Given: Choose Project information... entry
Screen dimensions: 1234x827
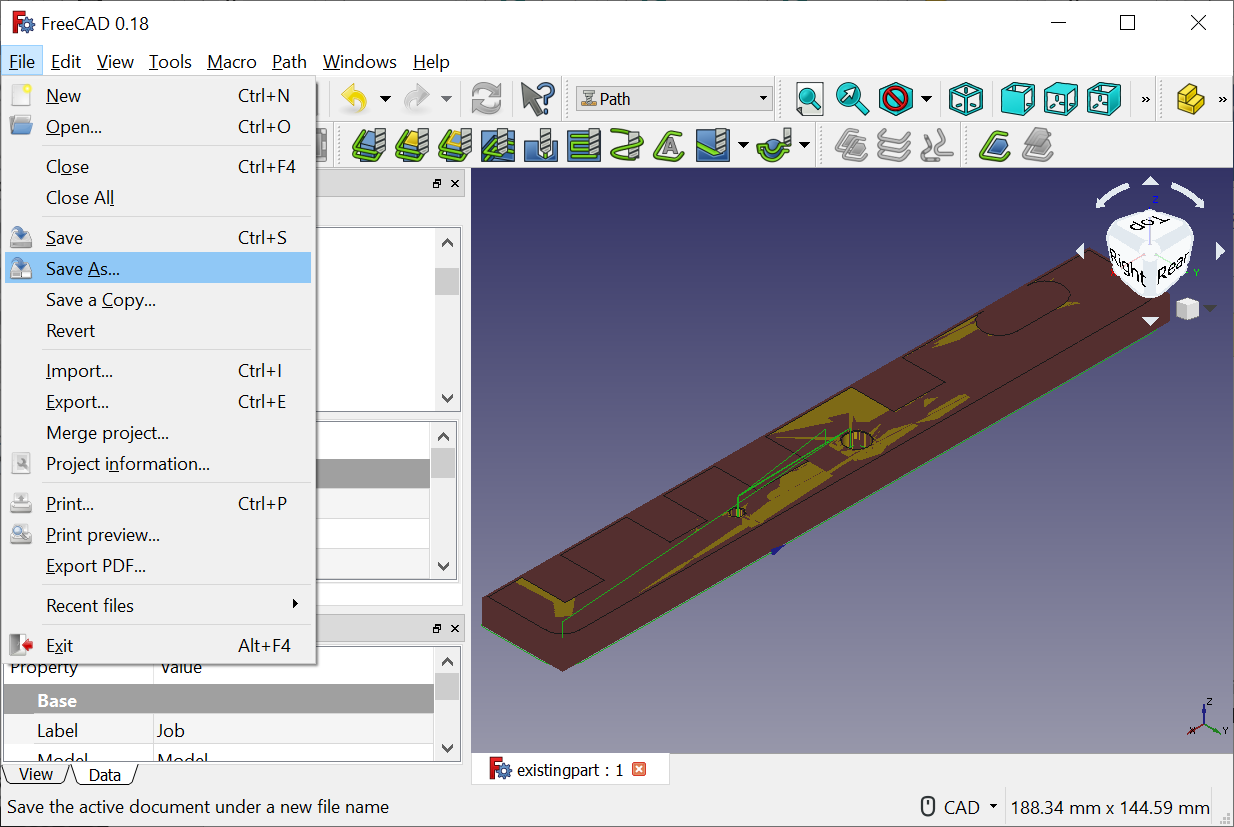Looking at the screenshot, I should 158,464.
